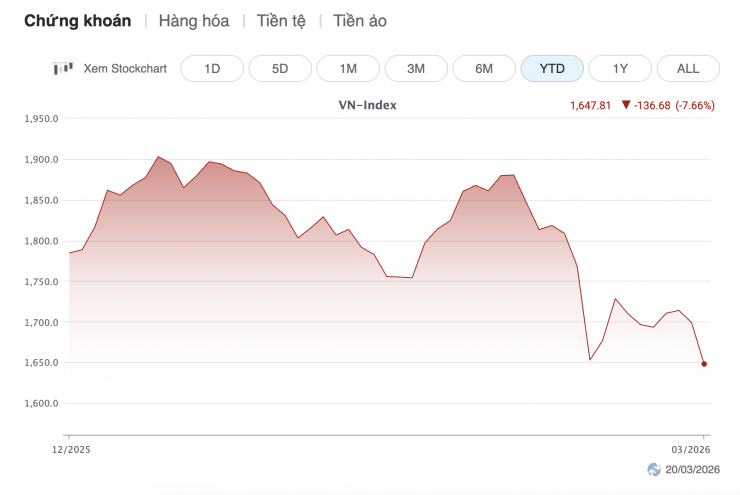Select the highlighted YTD range
Viewport: 740px width, 495px height.
coord(552,68)
